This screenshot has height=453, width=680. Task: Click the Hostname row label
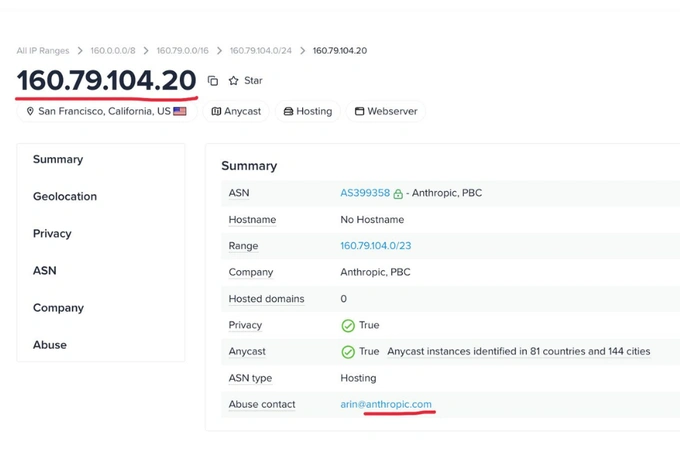pyautogui.click(x=252, y=220)
